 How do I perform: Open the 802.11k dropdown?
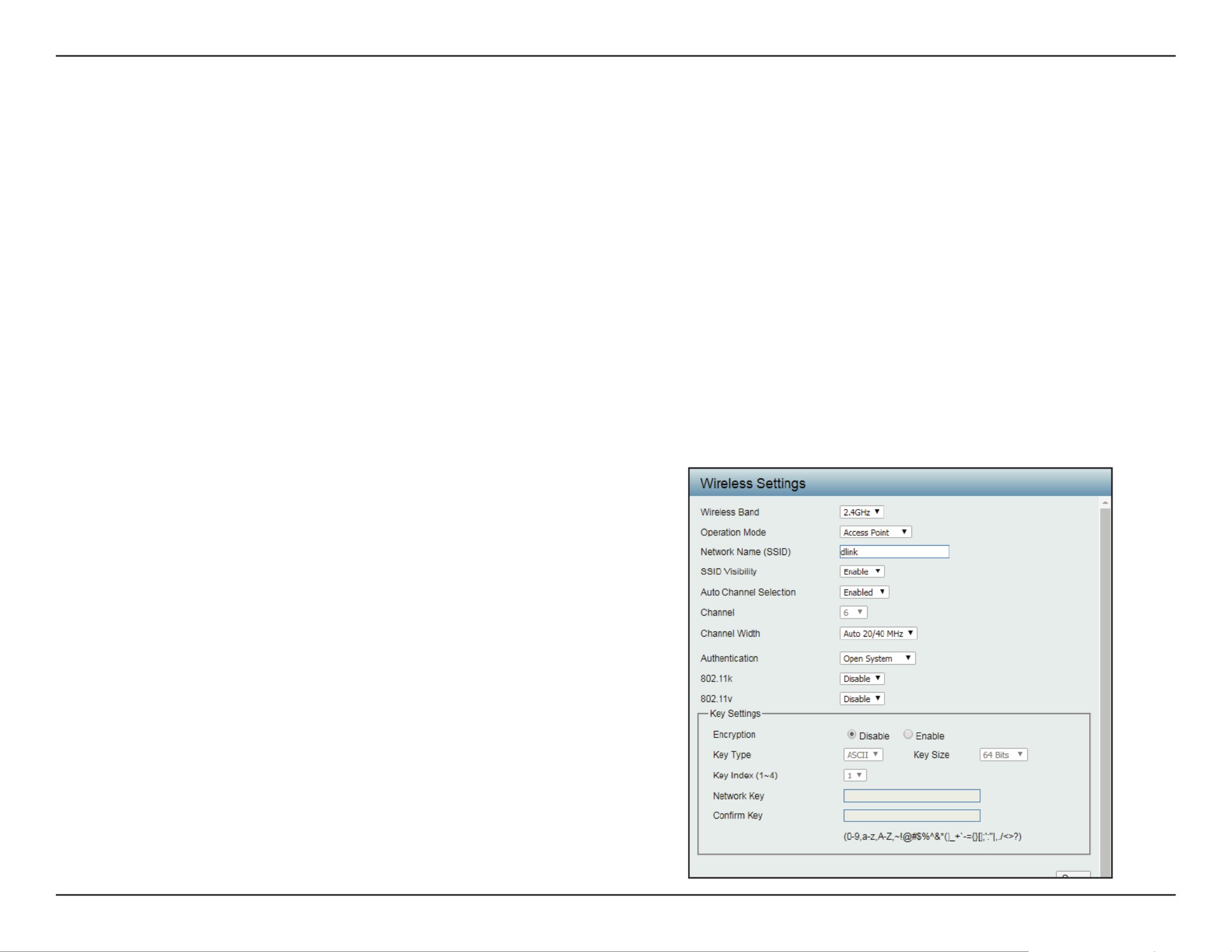pyautogui.click(x=862, y=679)
